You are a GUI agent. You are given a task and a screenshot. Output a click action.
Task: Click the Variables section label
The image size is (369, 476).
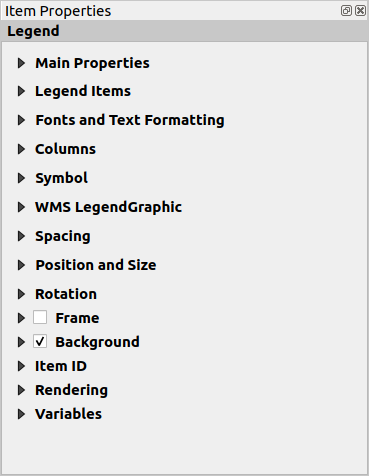click(68, 414)
